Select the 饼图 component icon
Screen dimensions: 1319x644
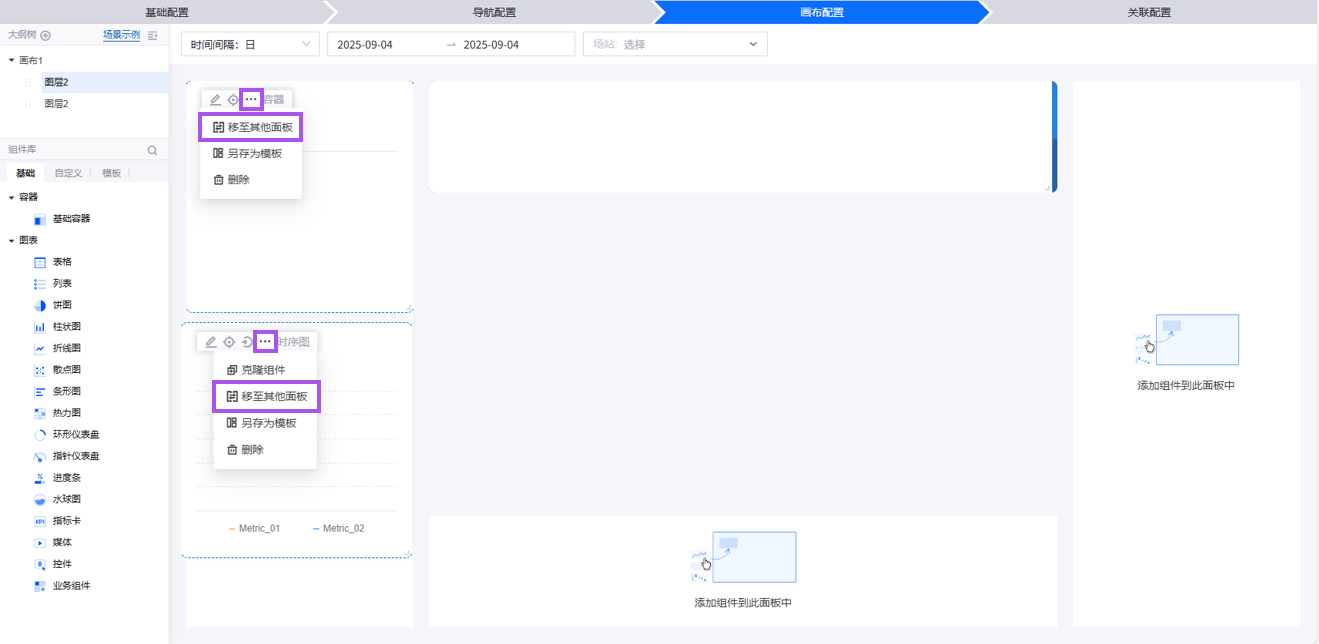click(x=40, y=305)
